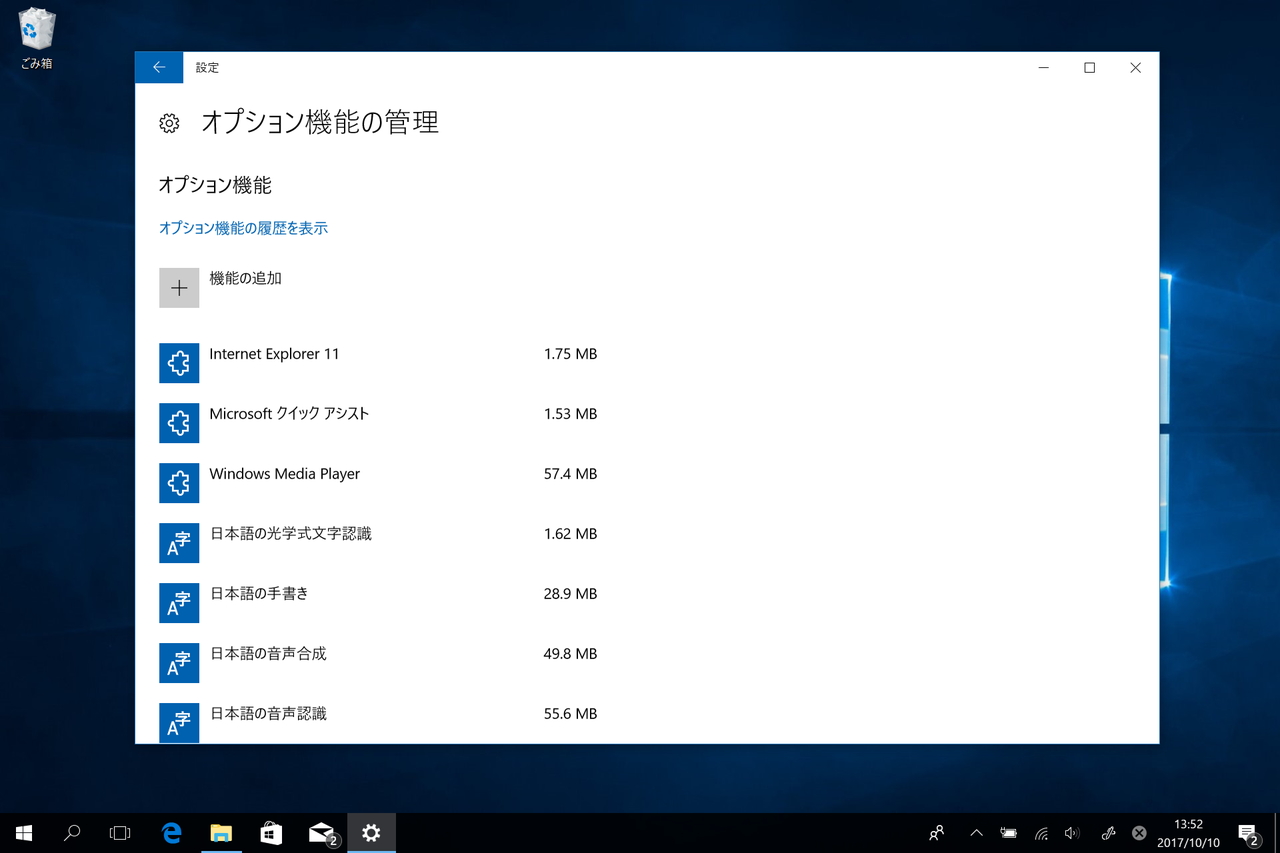1280x853 pixels.
Task: Open the People icon in the system tray
Action: click(936, 833)
